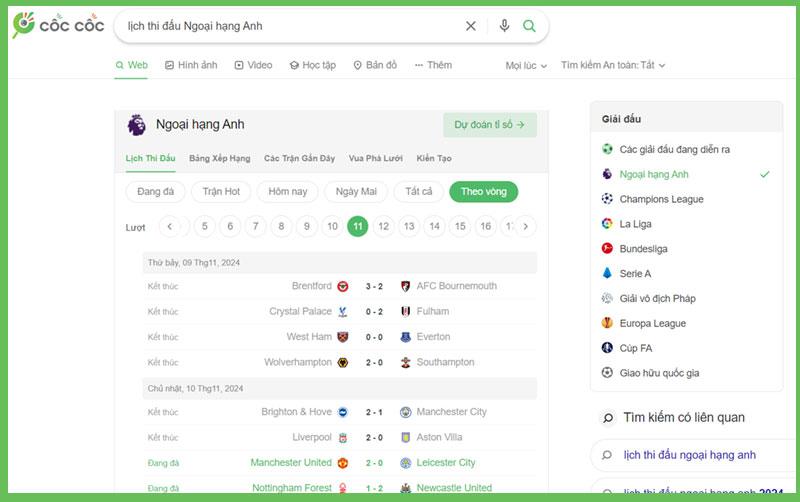800x502 pixels.
Task: Click the Liverpool team crest
Action: pos(343,438)
